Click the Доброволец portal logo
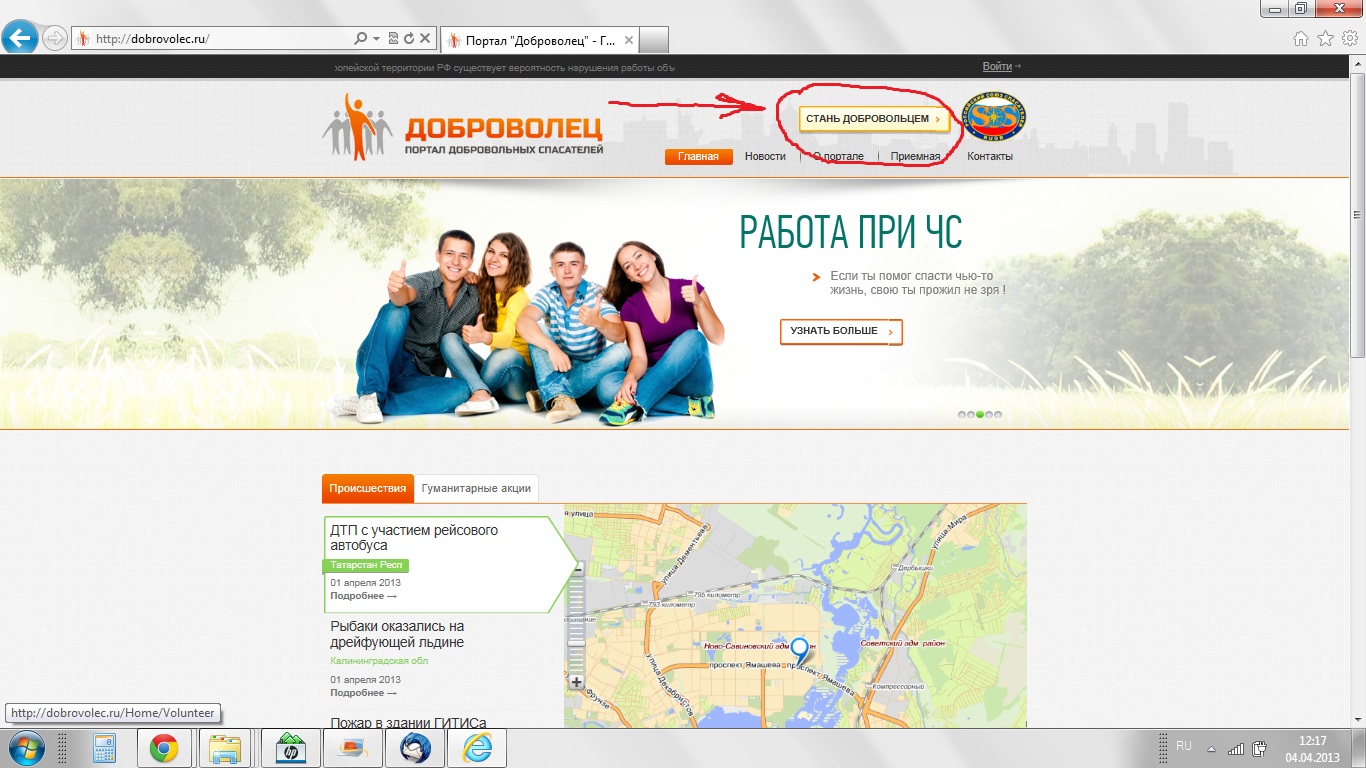This screenshot has height=768, width=1366. pos(463,127)
